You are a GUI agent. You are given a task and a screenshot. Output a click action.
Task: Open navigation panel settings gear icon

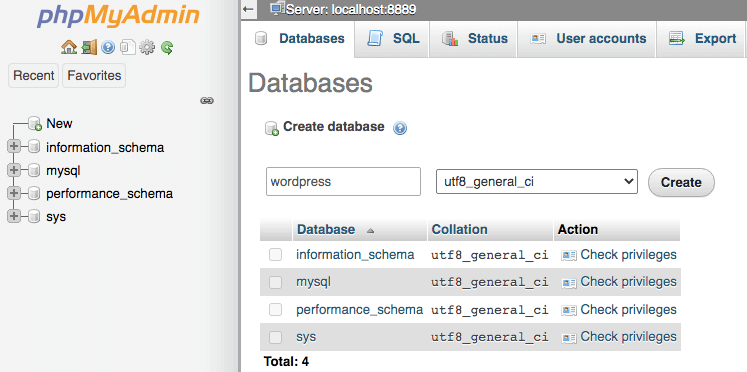point(147,47)
